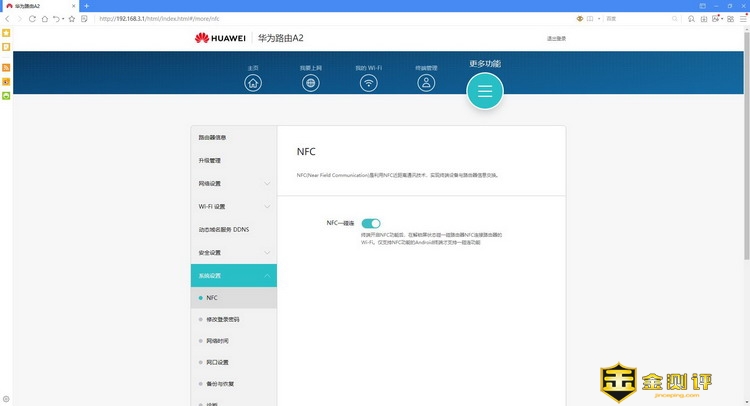Viewport: 750px width, 406px height.
Task: Open a new browser tab
Action: tap(86, 6)
